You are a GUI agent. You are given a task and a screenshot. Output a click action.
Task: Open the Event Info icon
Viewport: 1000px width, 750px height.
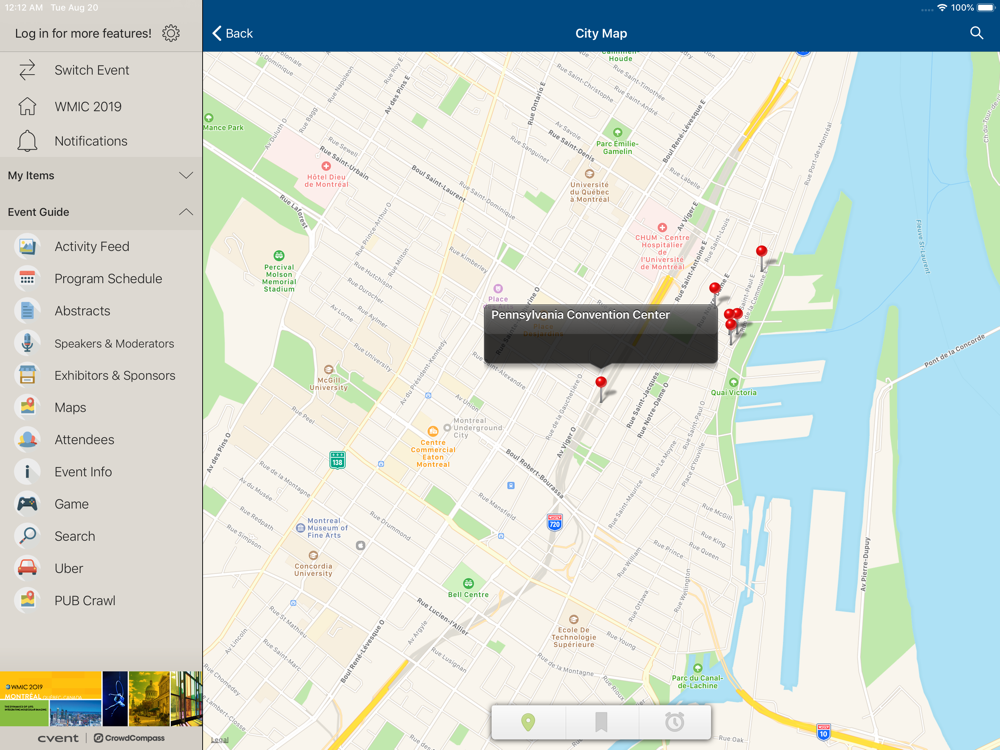pos(27,472)
